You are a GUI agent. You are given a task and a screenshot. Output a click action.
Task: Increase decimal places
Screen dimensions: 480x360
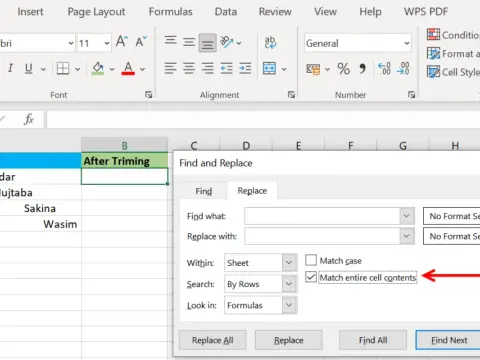[x=384, y=69]
